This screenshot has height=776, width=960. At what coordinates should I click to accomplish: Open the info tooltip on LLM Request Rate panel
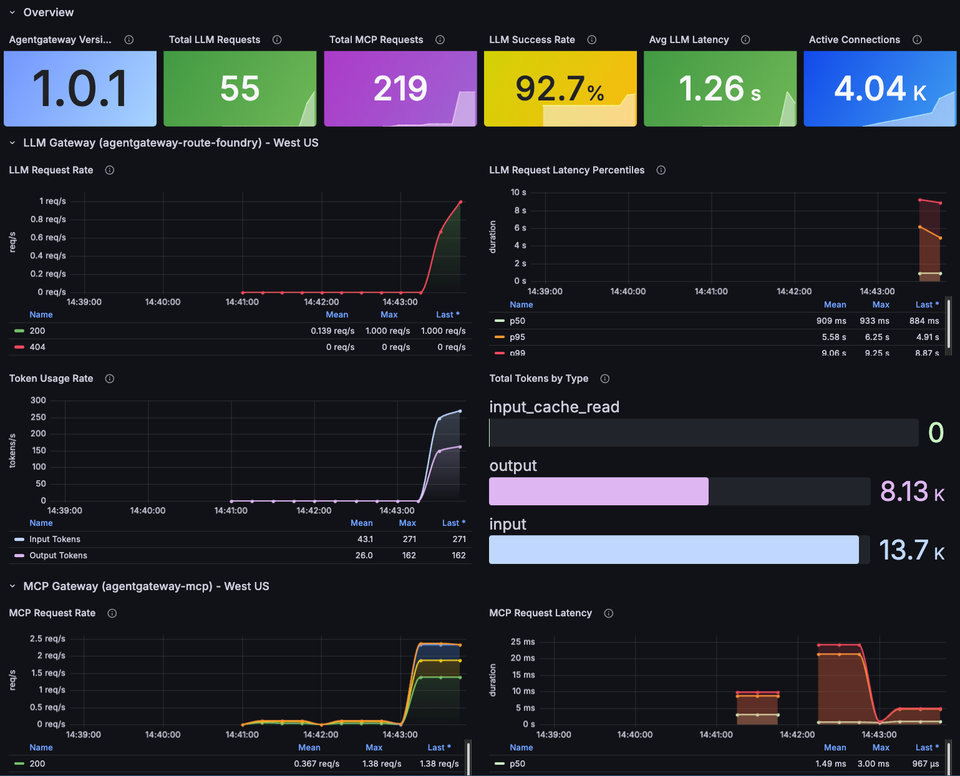[x=108, y=170]
